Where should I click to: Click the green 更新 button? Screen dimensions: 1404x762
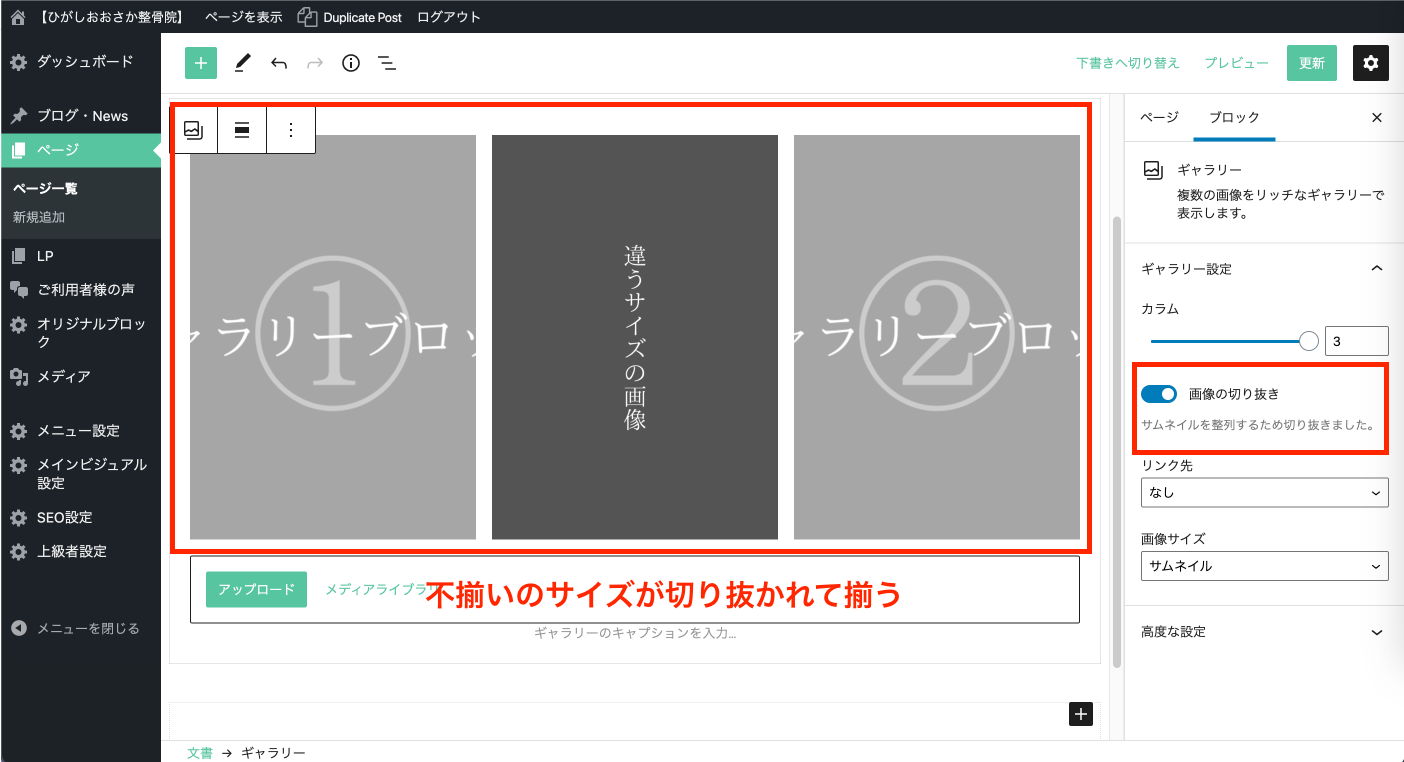(1311, 63)
